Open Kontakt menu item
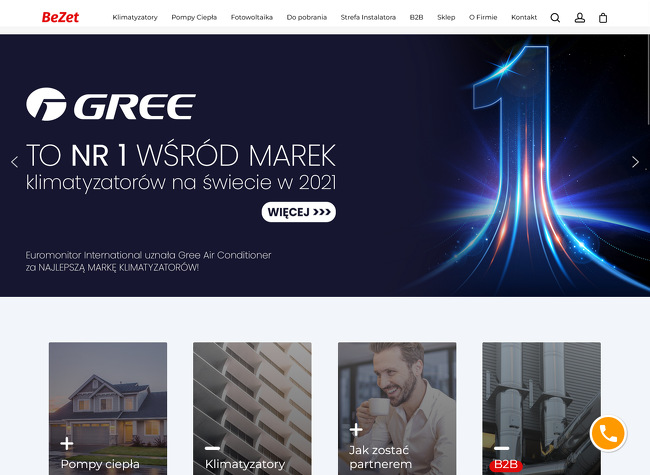The width and height of the screenshot is (650, 475). tap(524, 17)
